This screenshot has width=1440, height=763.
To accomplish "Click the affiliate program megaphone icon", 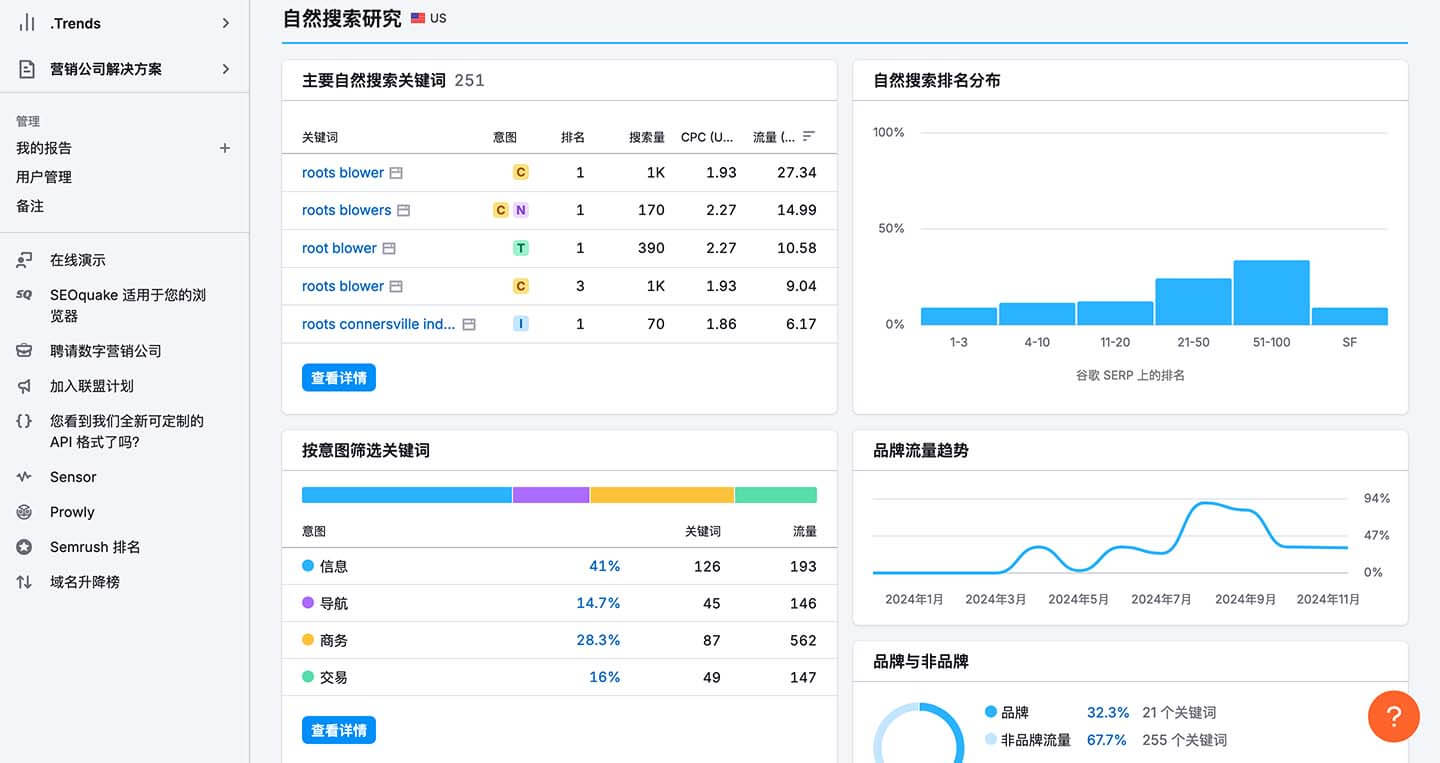I will [24, 386].
